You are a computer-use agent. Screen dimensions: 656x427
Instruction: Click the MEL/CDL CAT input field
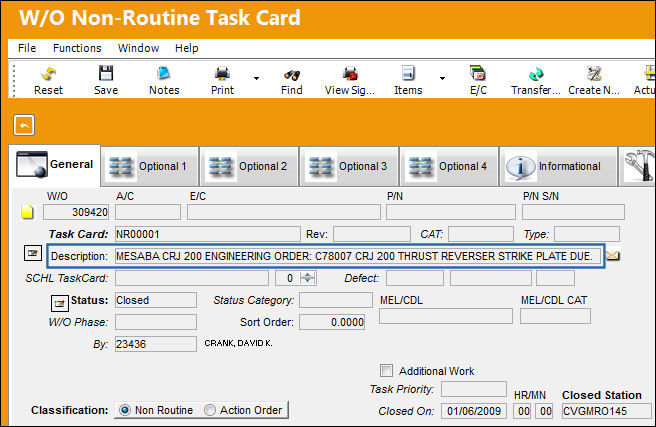555,316
